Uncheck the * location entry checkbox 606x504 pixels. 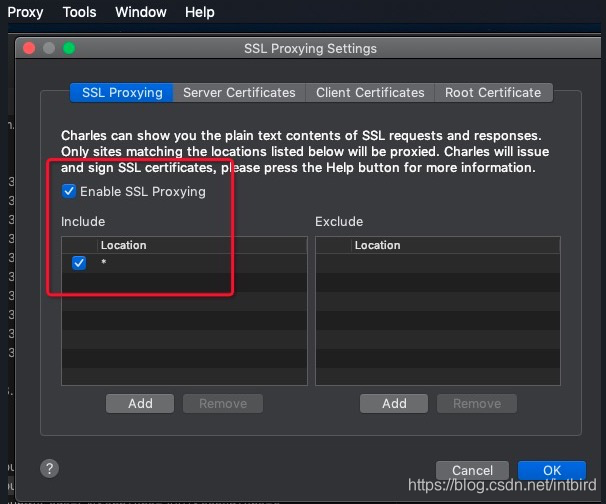point(79,263)
